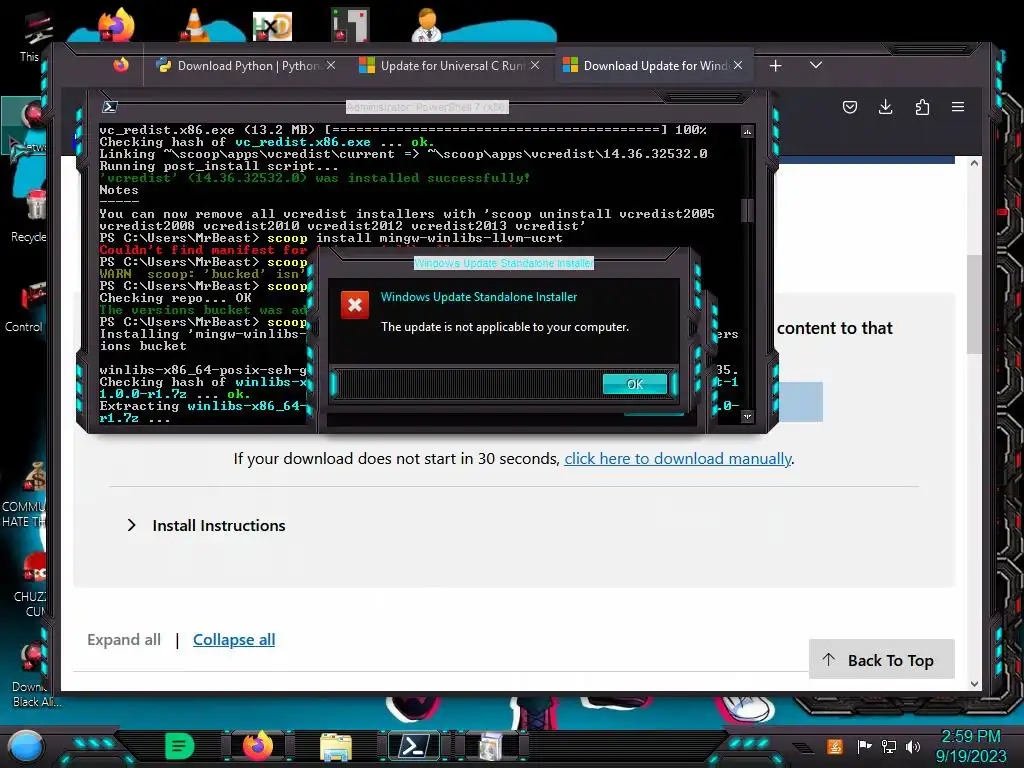
Task: Click the Back To Top button
Action: click(882, 660)
